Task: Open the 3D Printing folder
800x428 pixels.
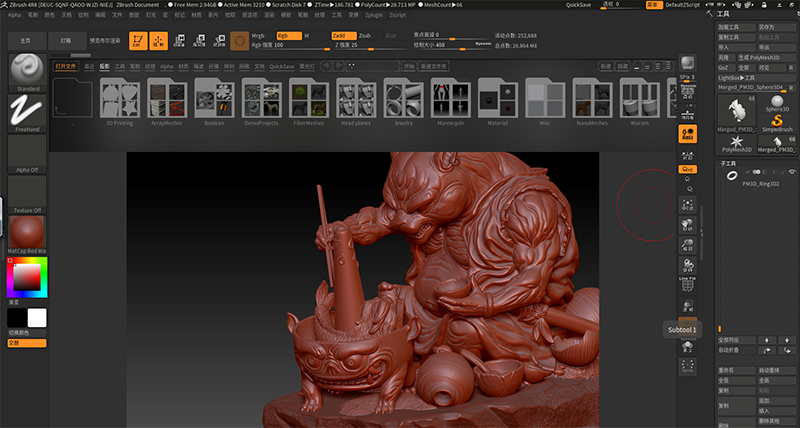Action: click(119, 102)
